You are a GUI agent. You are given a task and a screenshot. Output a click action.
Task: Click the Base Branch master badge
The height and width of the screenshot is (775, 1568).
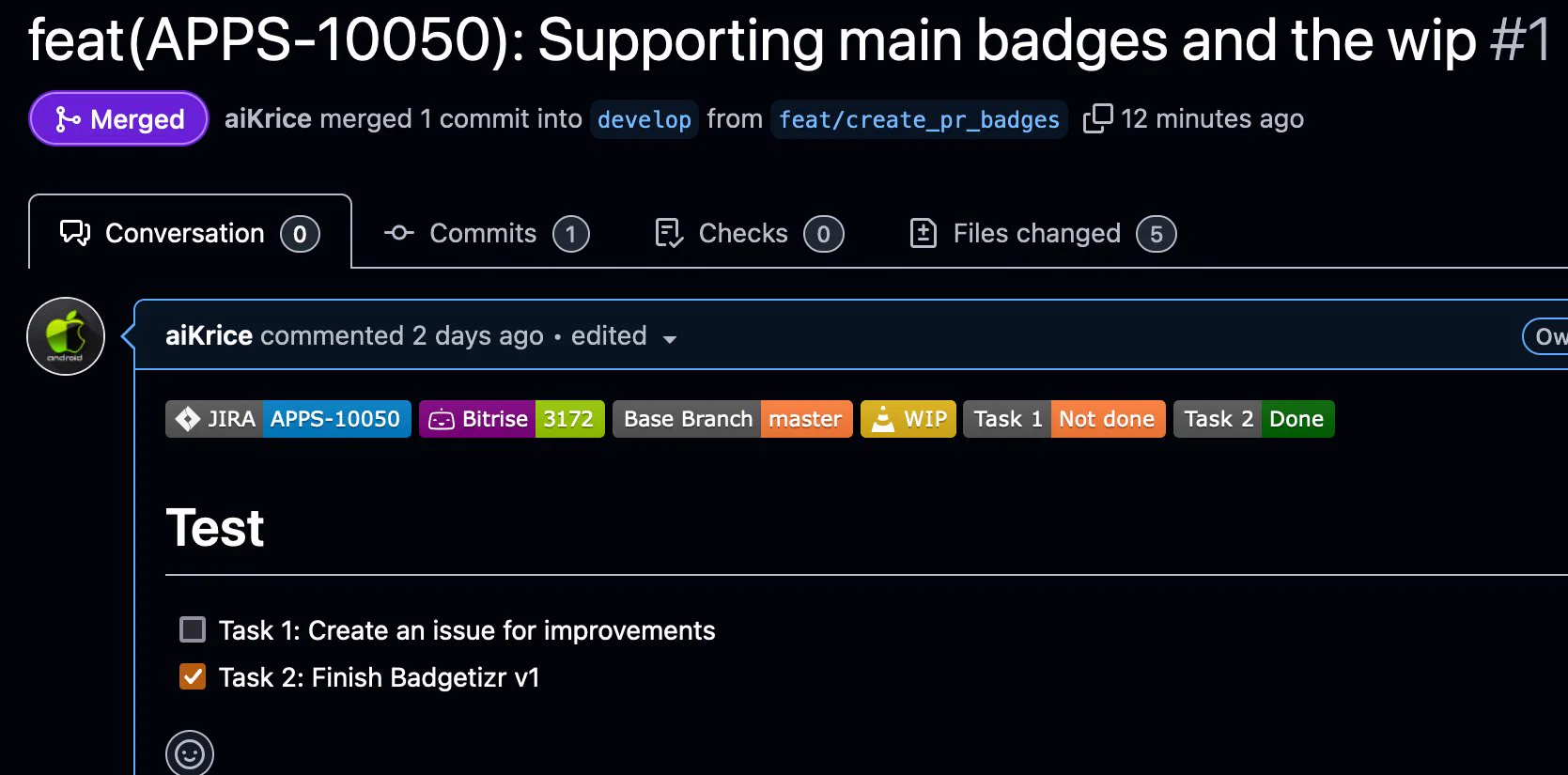[x=733, y=419]
